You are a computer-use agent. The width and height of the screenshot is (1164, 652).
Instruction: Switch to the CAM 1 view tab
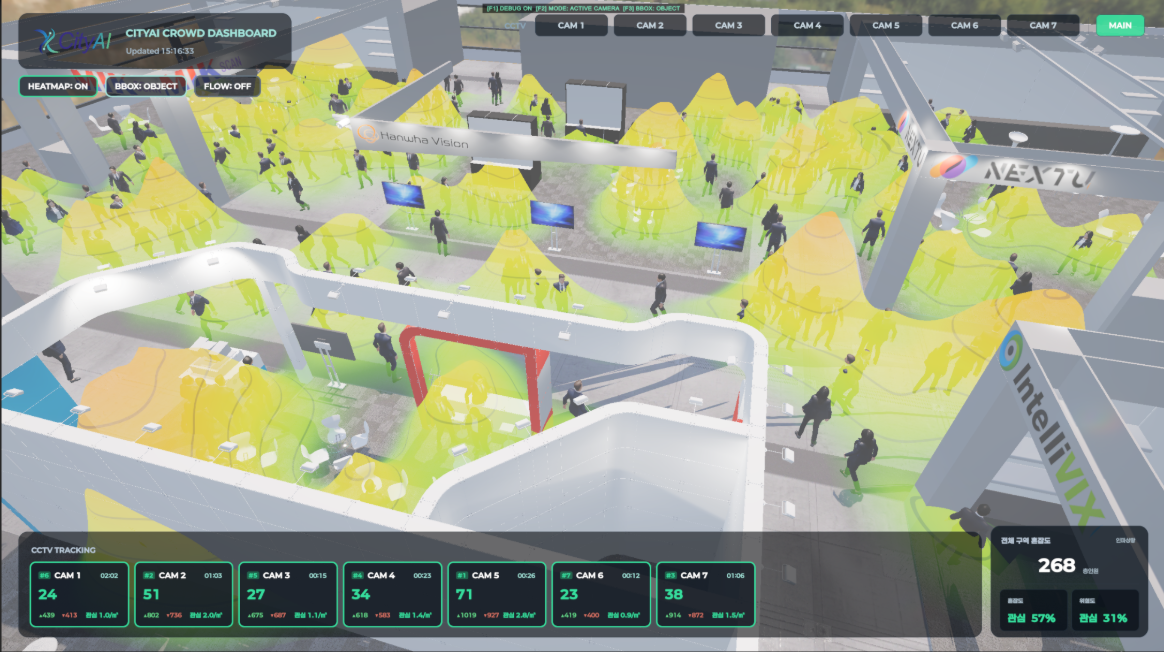pos(571,25)
